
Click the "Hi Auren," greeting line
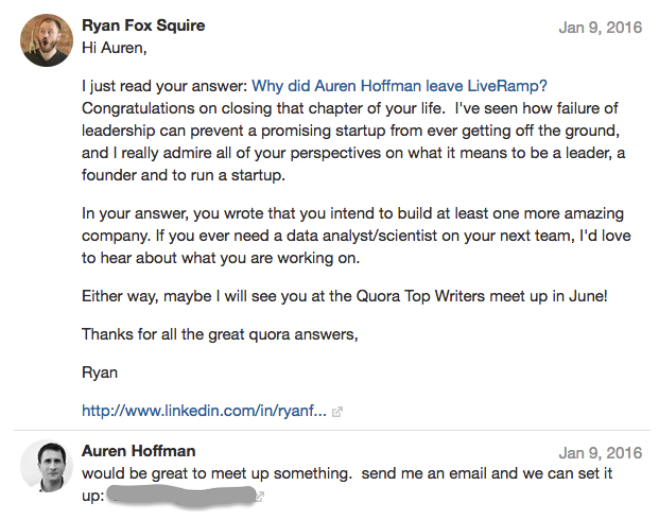point(116,47)
